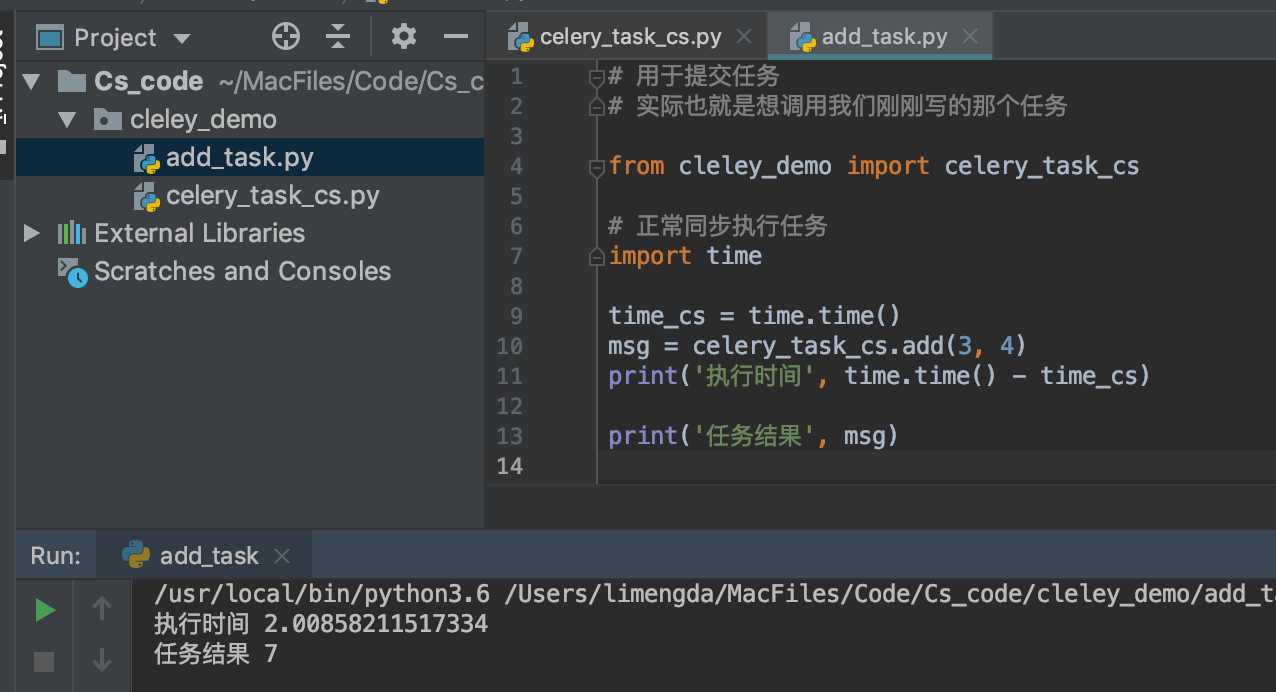
Task: Rerun add_task with green play button
Action: click(x=45, y=610)
